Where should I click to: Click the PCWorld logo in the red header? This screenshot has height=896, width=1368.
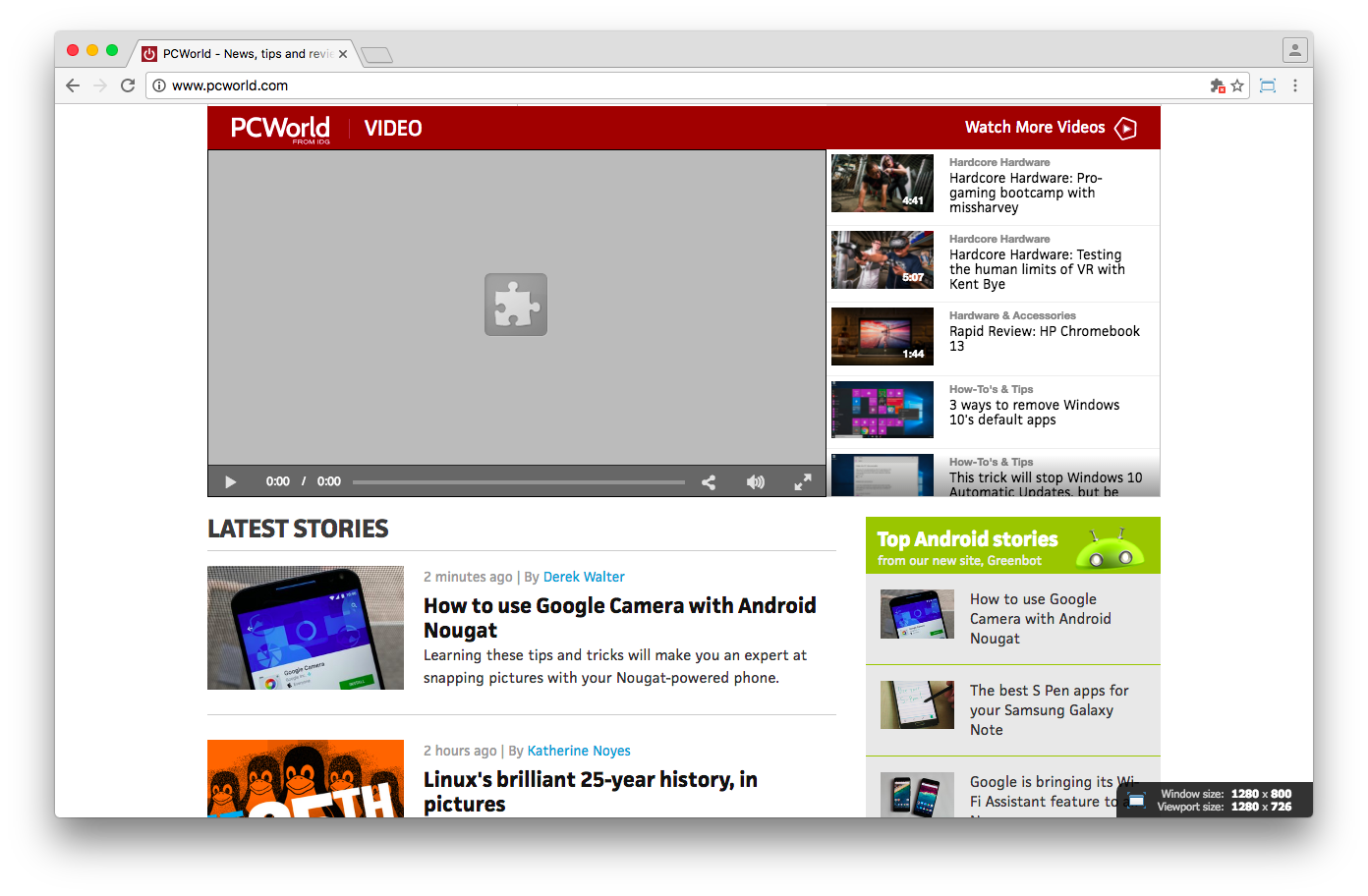[280, 129]
